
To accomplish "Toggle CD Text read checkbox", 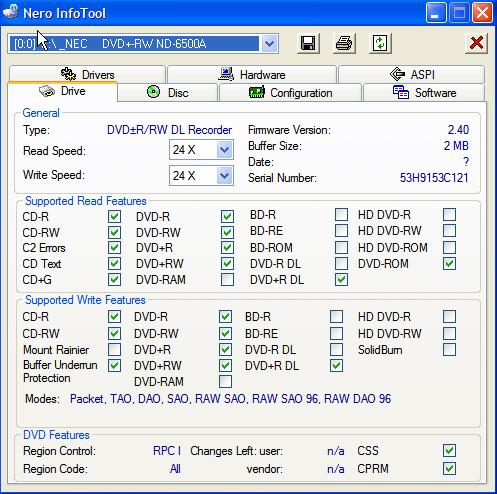I will pyautogui.click(x=114, y=264).
